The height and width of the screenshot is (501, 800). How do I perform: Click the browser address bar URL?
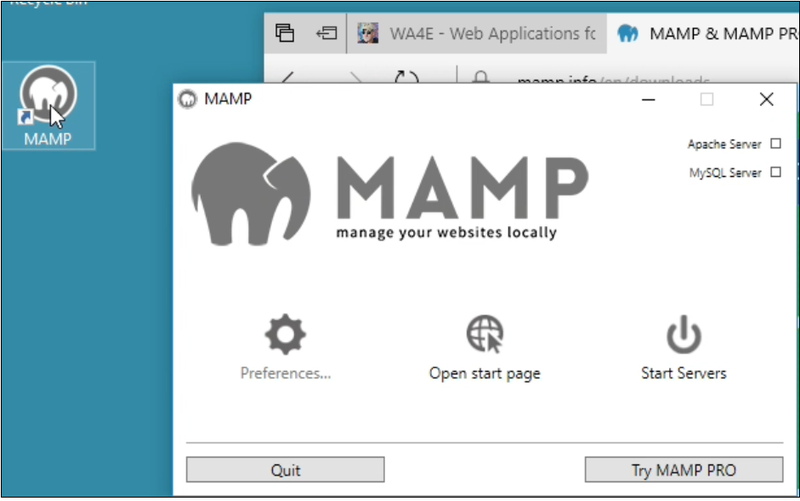click(x=613, y=80)
